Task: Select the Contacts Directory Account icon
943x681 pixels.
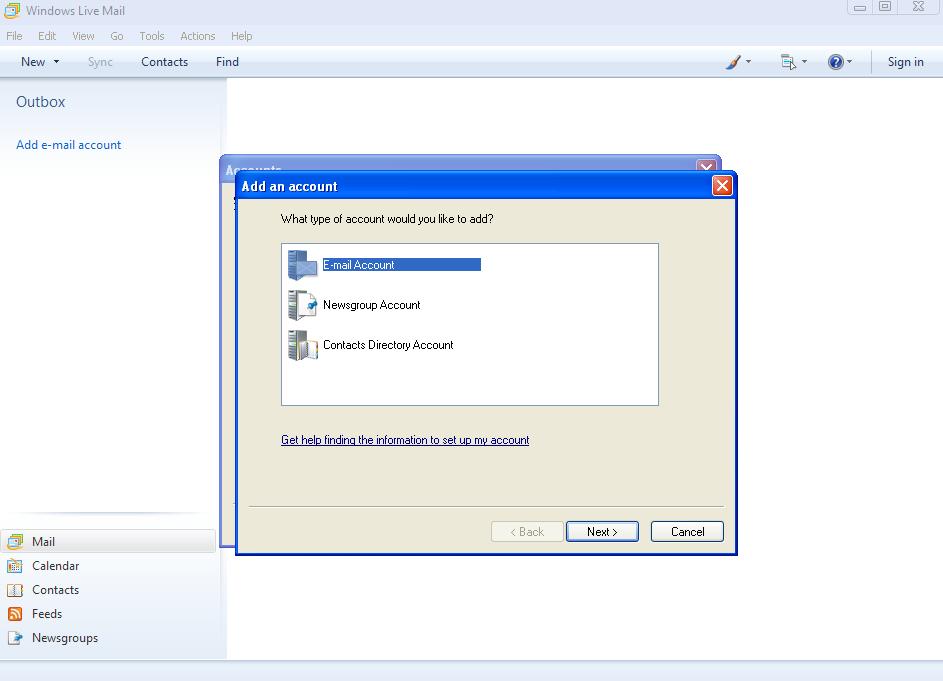Action: [x=302, y=345]
